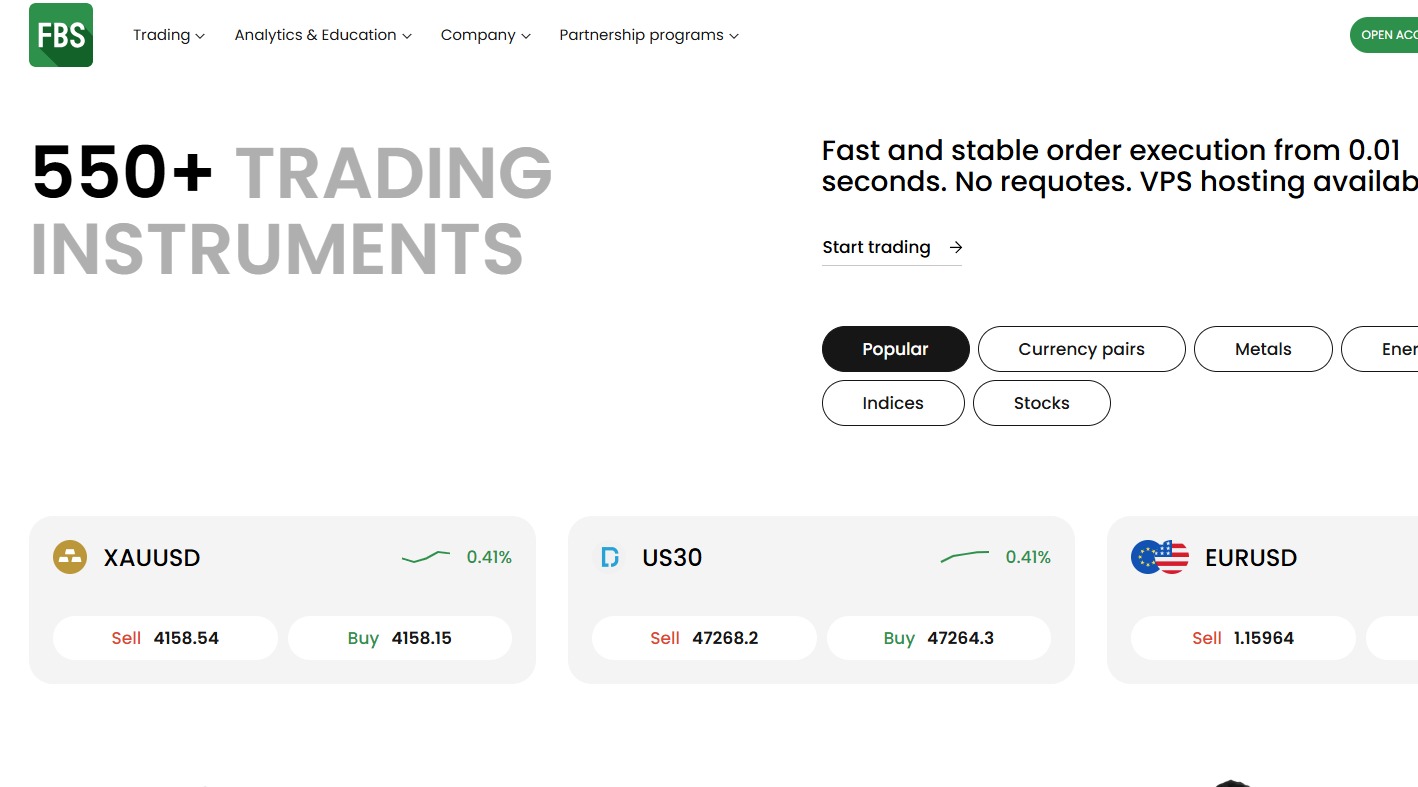This screenshot has height=787, width=1418.
Task: Click the US30 index icon
Action: [609, 557]
